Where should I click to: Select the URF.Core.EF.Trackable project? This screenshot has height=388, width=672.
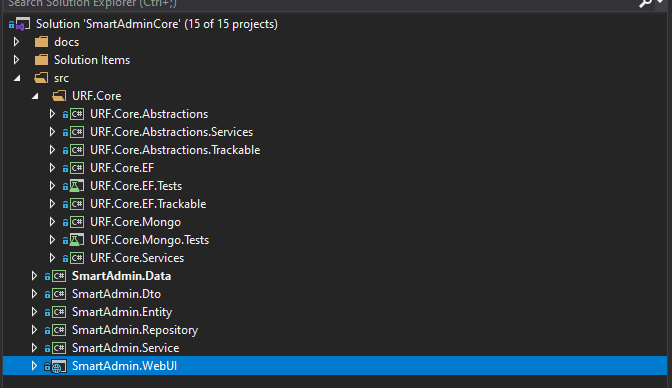click(x=148, y=204)
